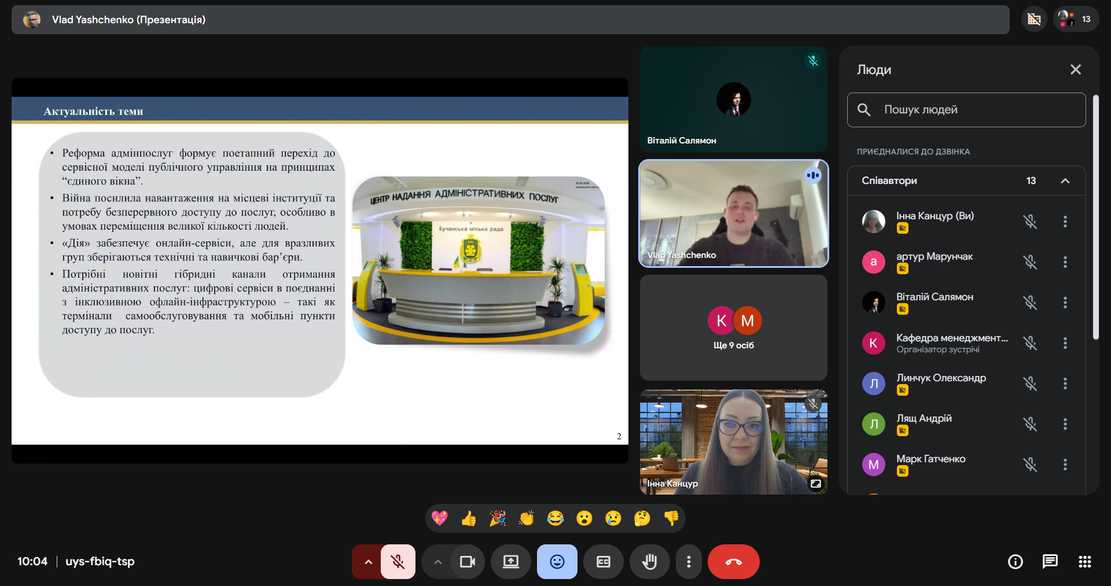Screen dimensions: 1111x586
Task: Toggle closed captions button
Action: pyautogui.click(x=603, y=562)
